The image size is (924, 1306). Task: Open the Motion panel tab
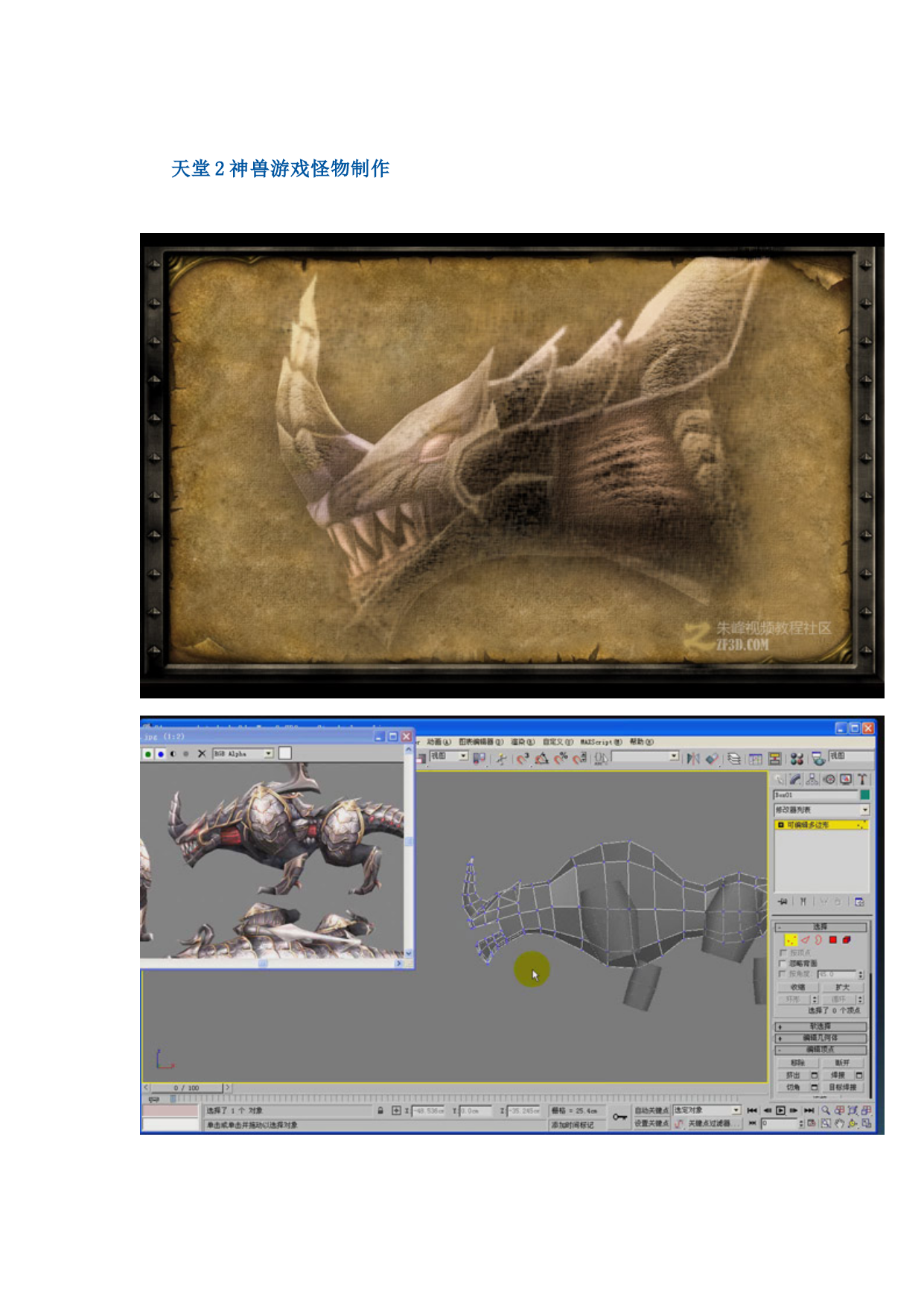click(829, 779)
